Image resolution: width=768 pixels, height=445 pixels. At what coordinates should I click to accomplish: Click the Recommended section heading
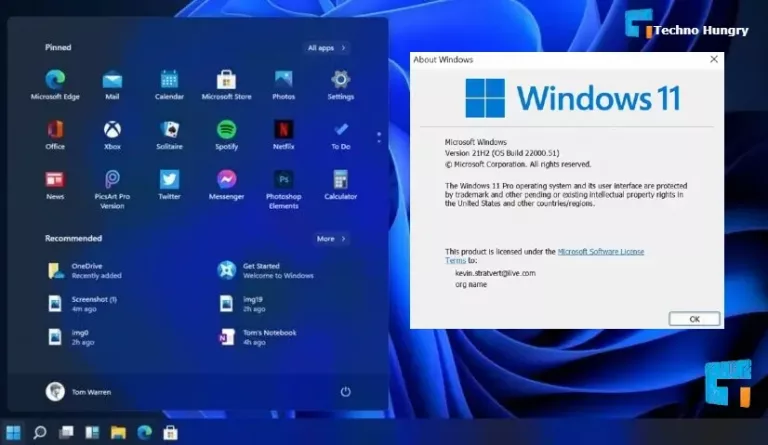73,238
